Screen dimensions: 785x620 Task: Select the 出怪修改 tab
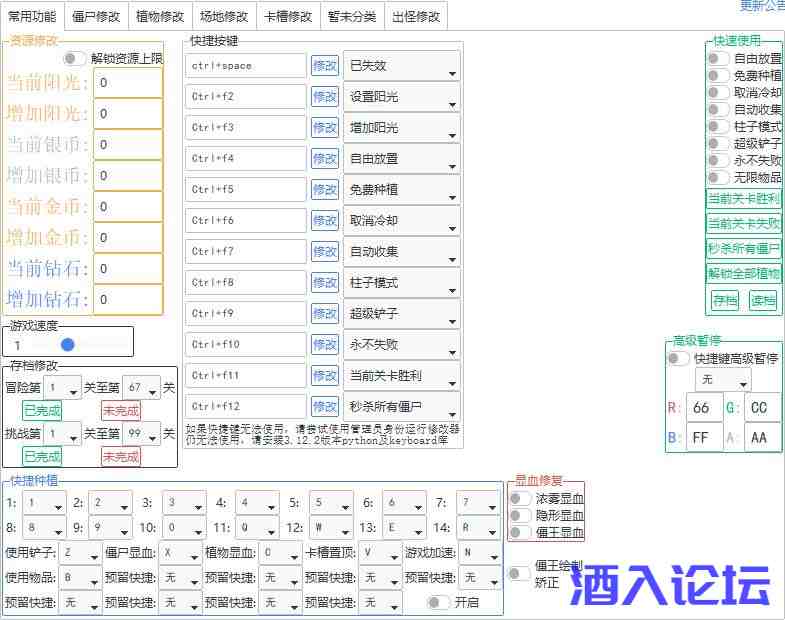pos(415,16)
